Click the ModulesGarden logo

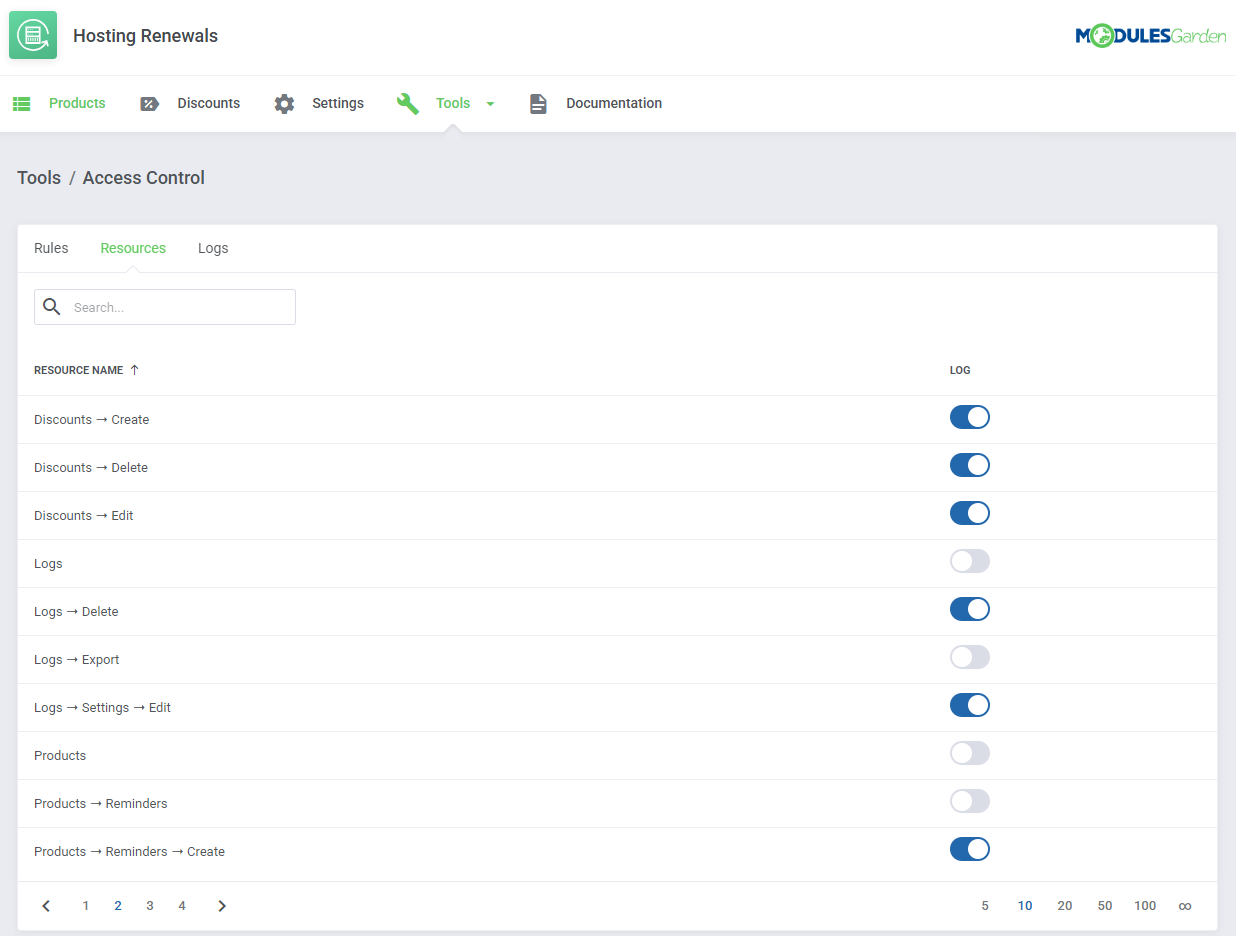[1150, 34]
